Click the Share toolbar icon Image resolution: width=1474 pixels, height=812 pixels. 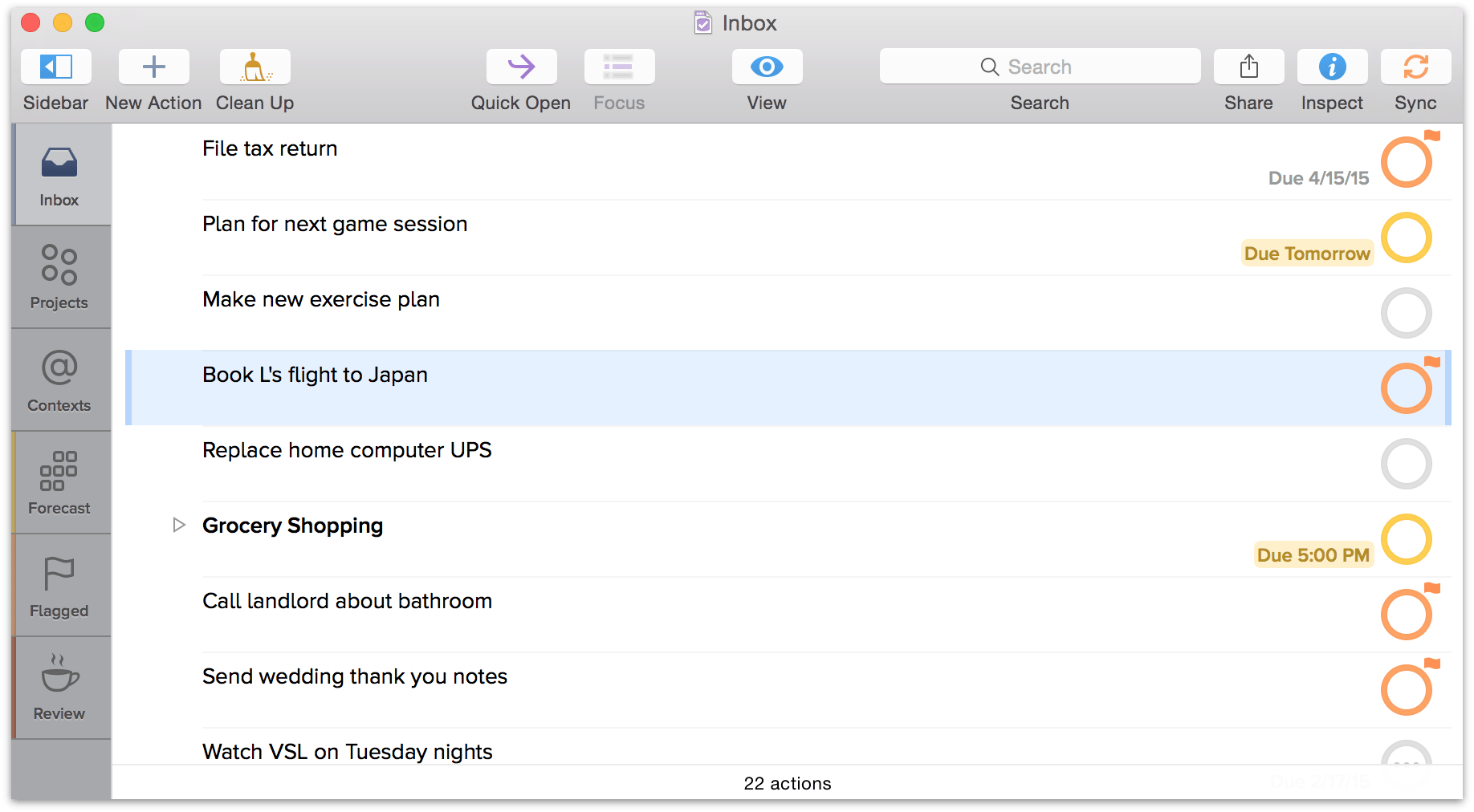point(1248,67)
